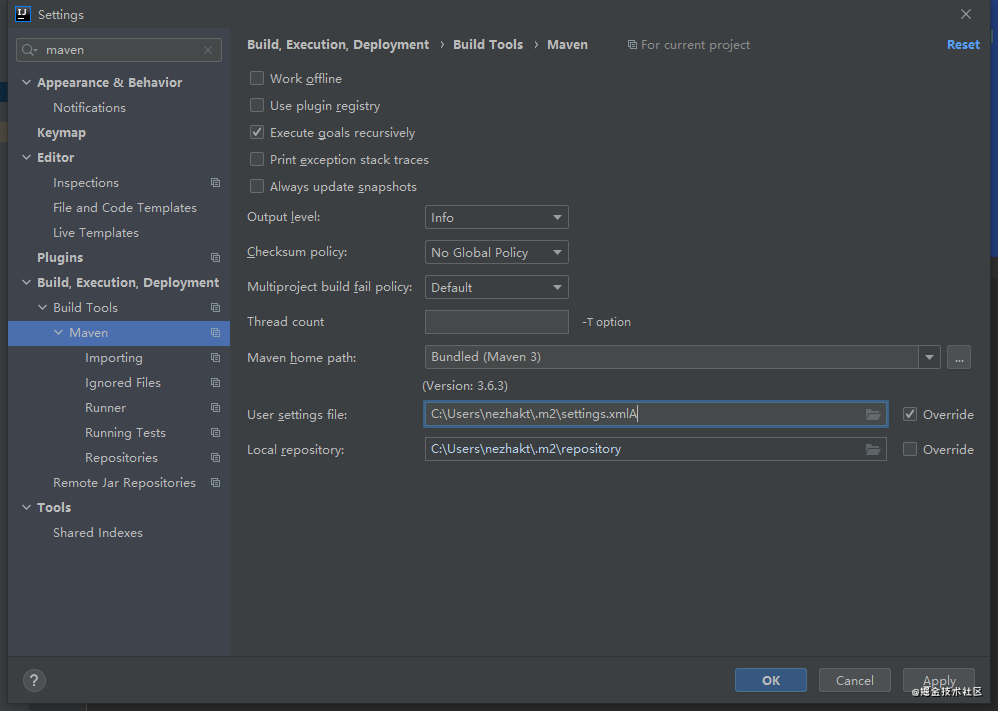Viewport: 998px width, 711px height.
Task: Click the Reset link
Action: click(x=962, y=44)
